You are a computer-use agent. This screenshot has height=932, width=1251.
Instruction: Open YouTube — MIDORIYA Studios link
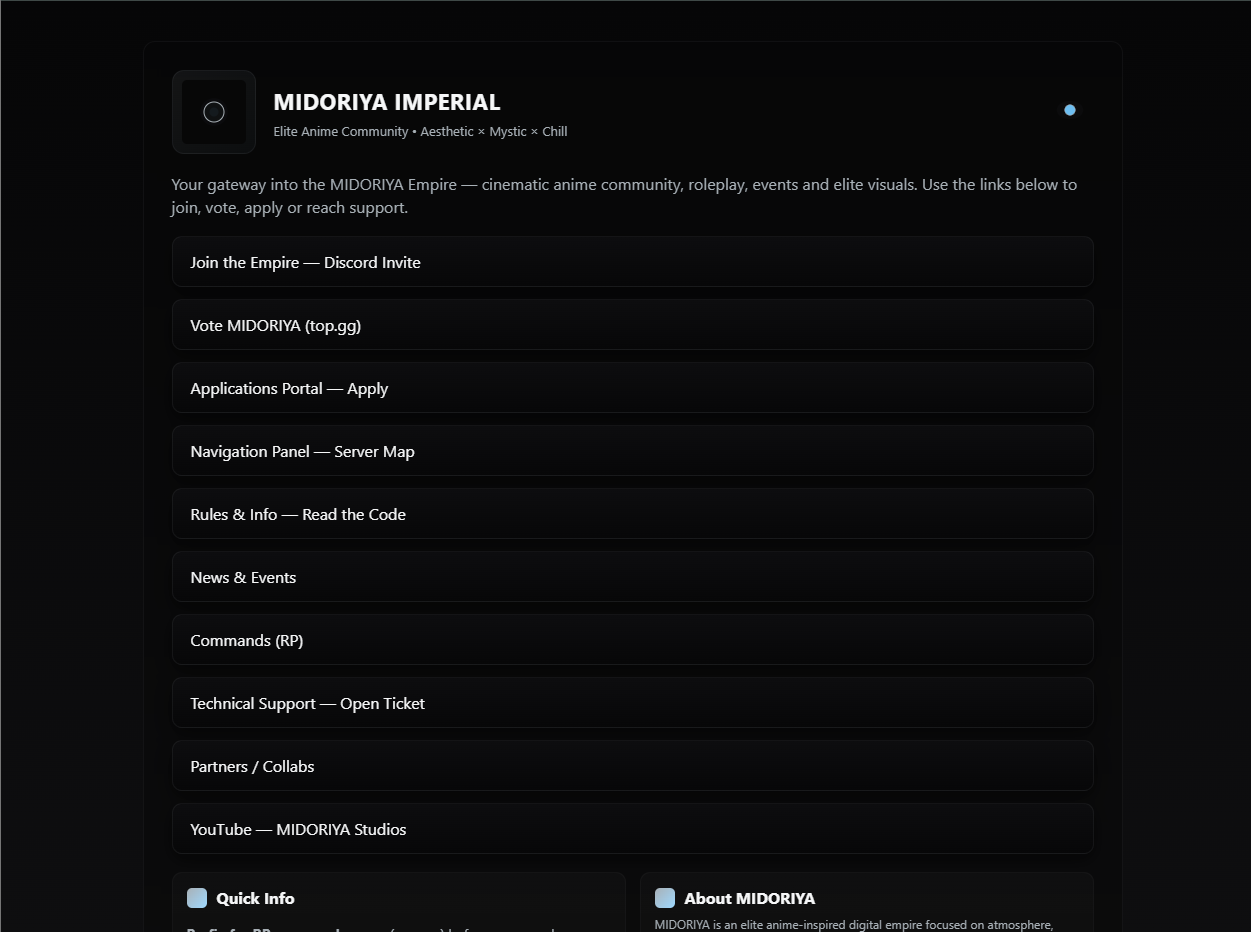[632, 829]
